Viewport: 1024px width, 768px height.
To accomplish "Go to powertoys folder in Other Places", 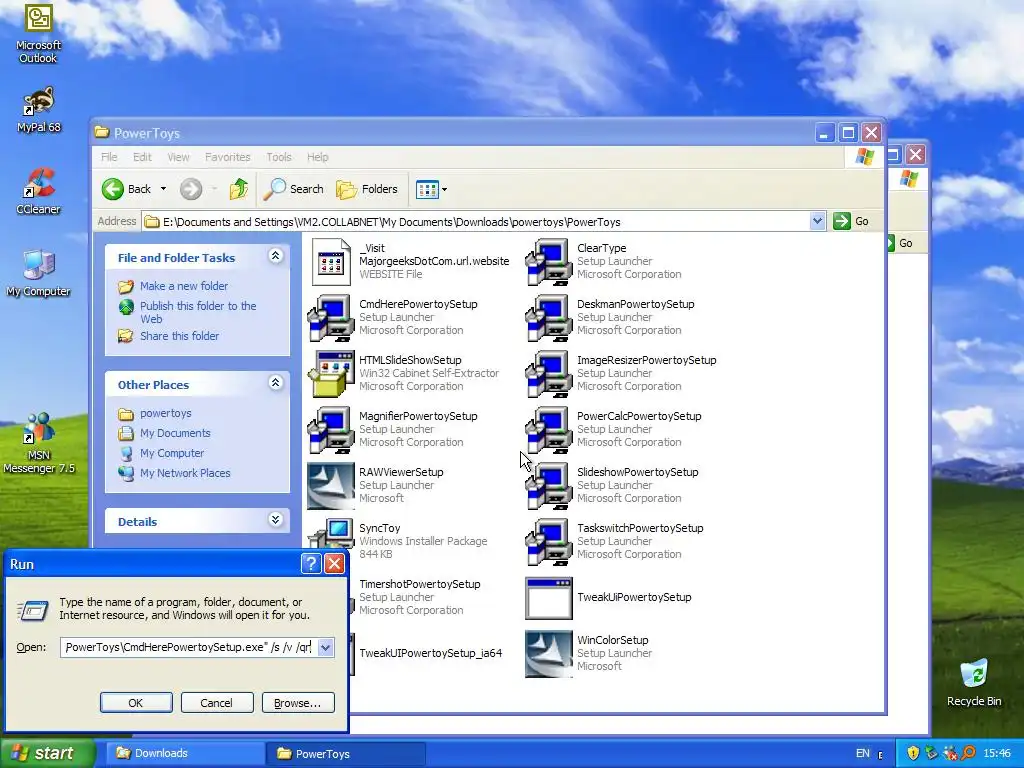I will point(166,413).
